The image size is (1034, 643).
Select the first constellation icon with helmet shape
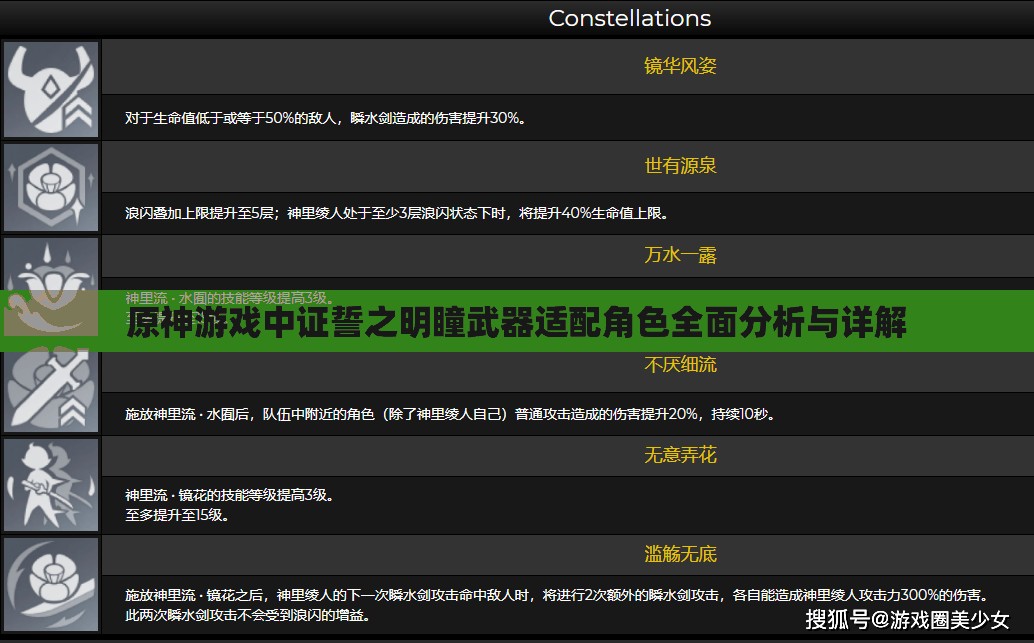(51, 88)
